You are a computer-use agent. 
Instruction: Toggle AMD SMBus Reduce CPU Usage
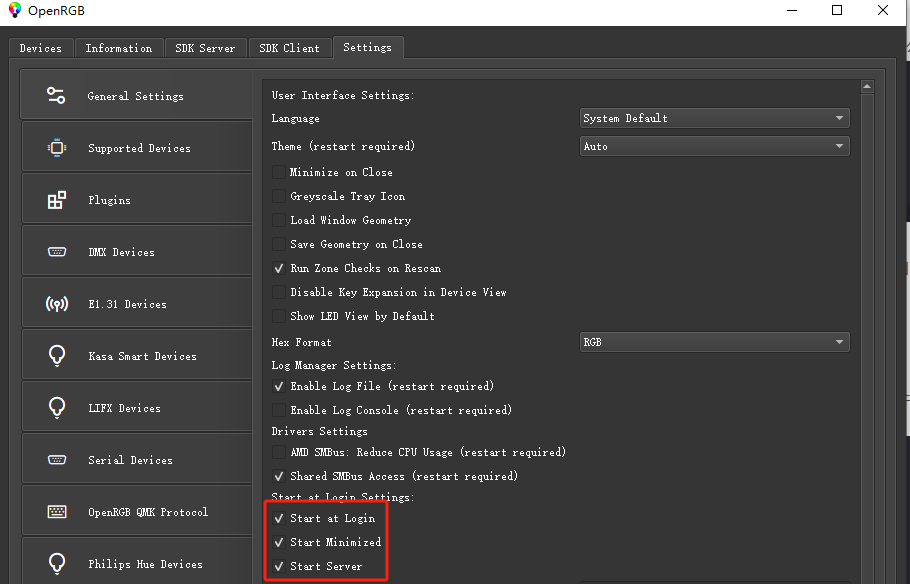279,452
